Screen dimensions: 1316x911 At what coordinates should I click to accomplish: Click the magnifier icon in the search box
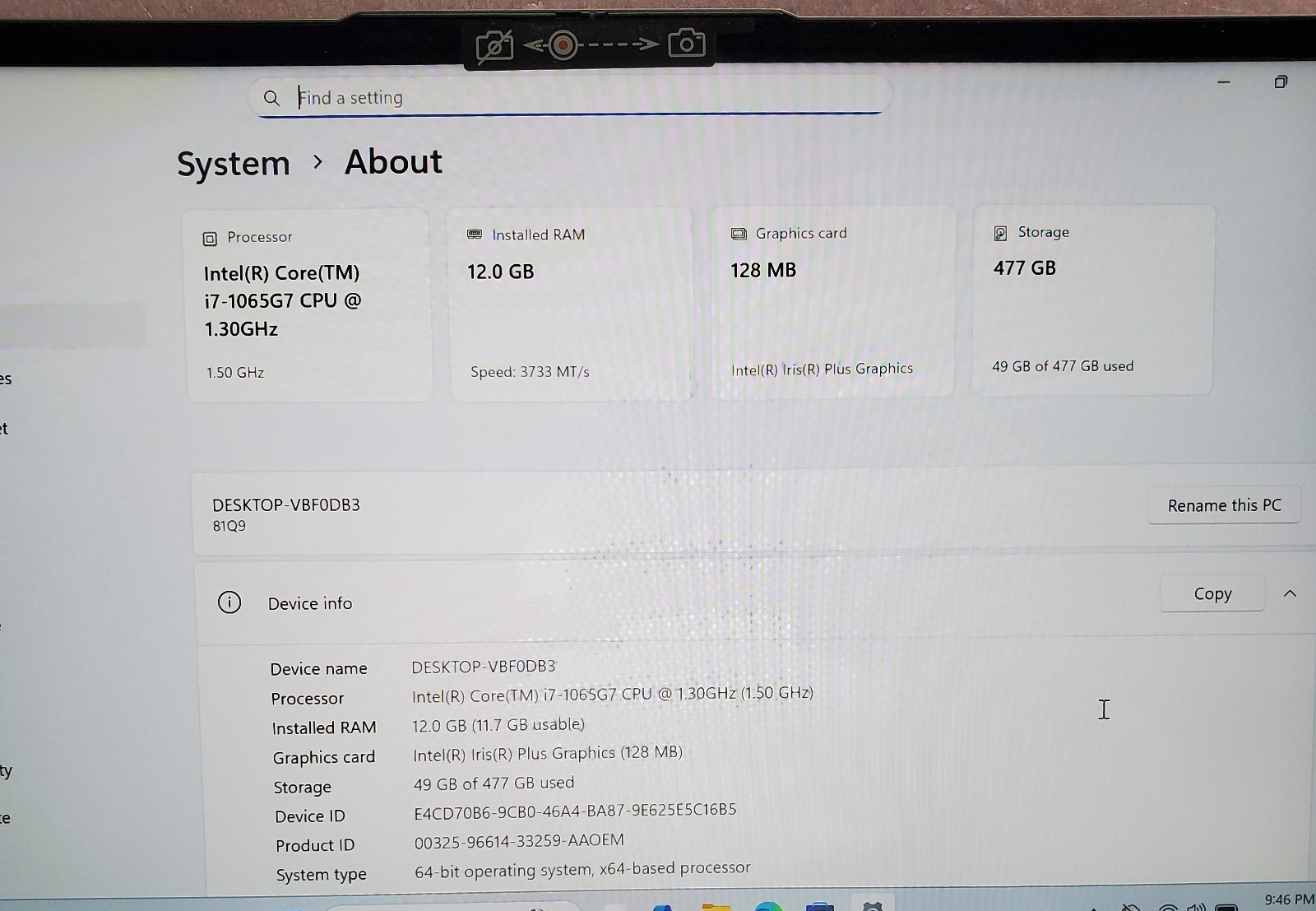point(271,98)
